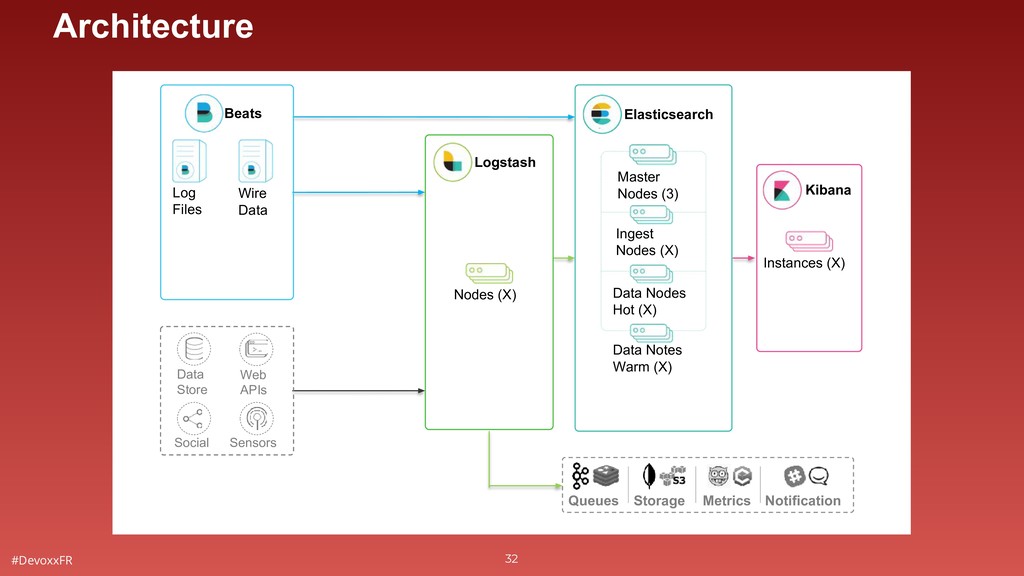
Task: Click the Notification label
Action: coord(803,501)
